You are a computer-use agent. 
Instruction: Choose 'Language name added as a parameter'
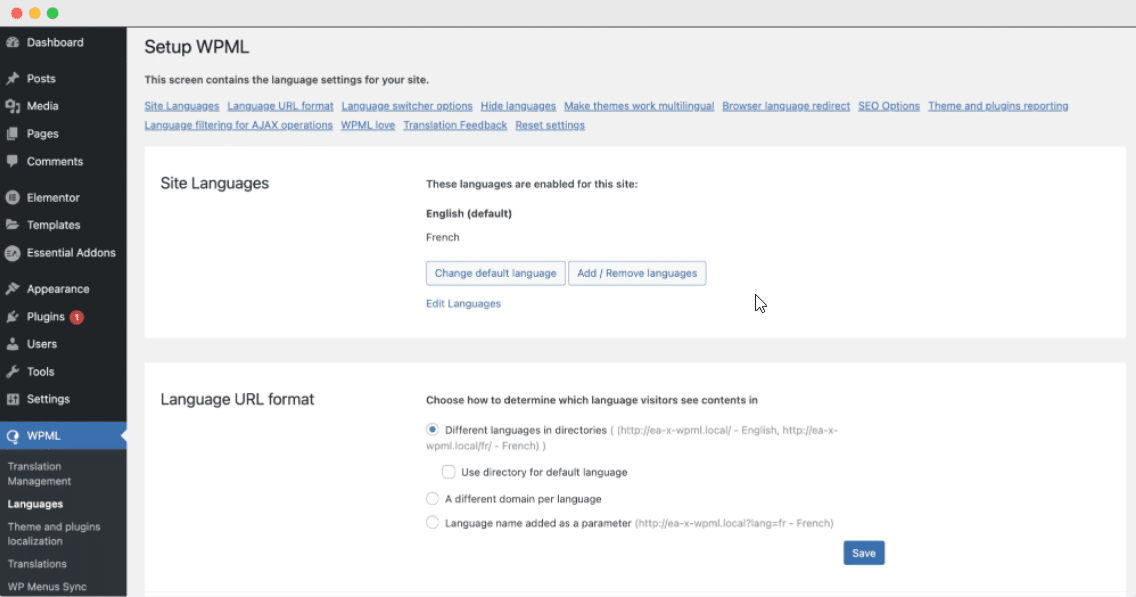pyautogui.click(x=432, y=522)
